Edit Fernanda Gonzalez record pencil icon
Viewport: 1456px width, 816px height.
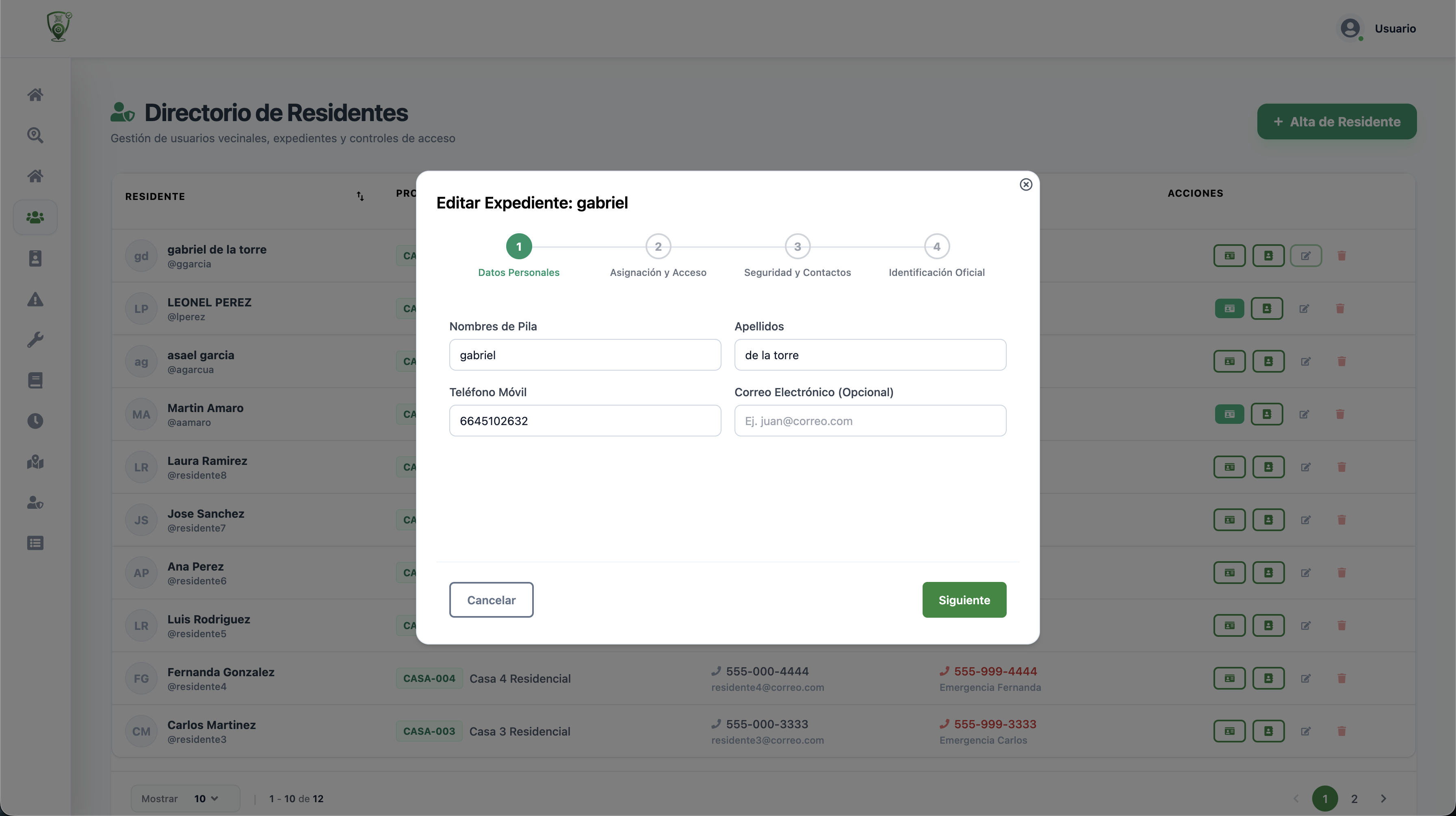(x=1305, y=678)
